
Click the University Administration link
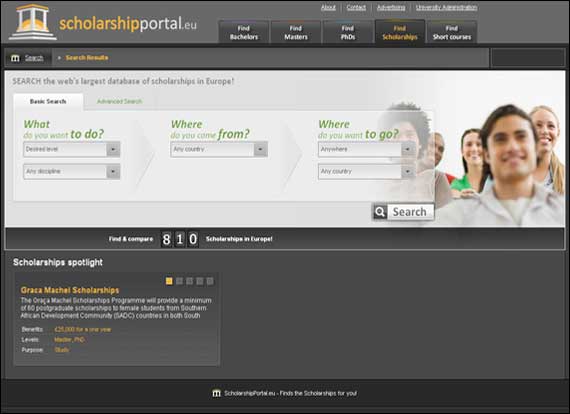446,7
